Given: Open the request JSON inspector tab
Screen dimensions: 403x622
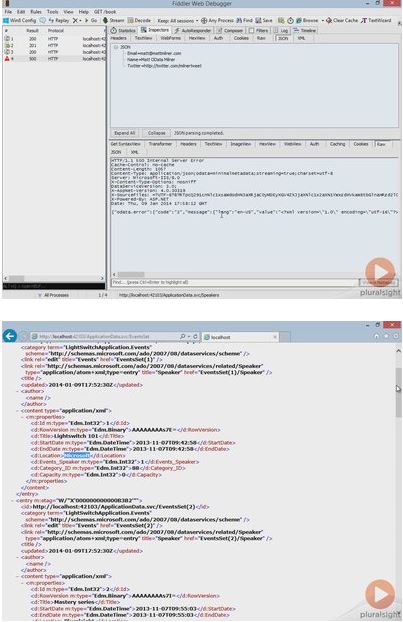Looking at the screenshot, I should (x=283, y=38).
